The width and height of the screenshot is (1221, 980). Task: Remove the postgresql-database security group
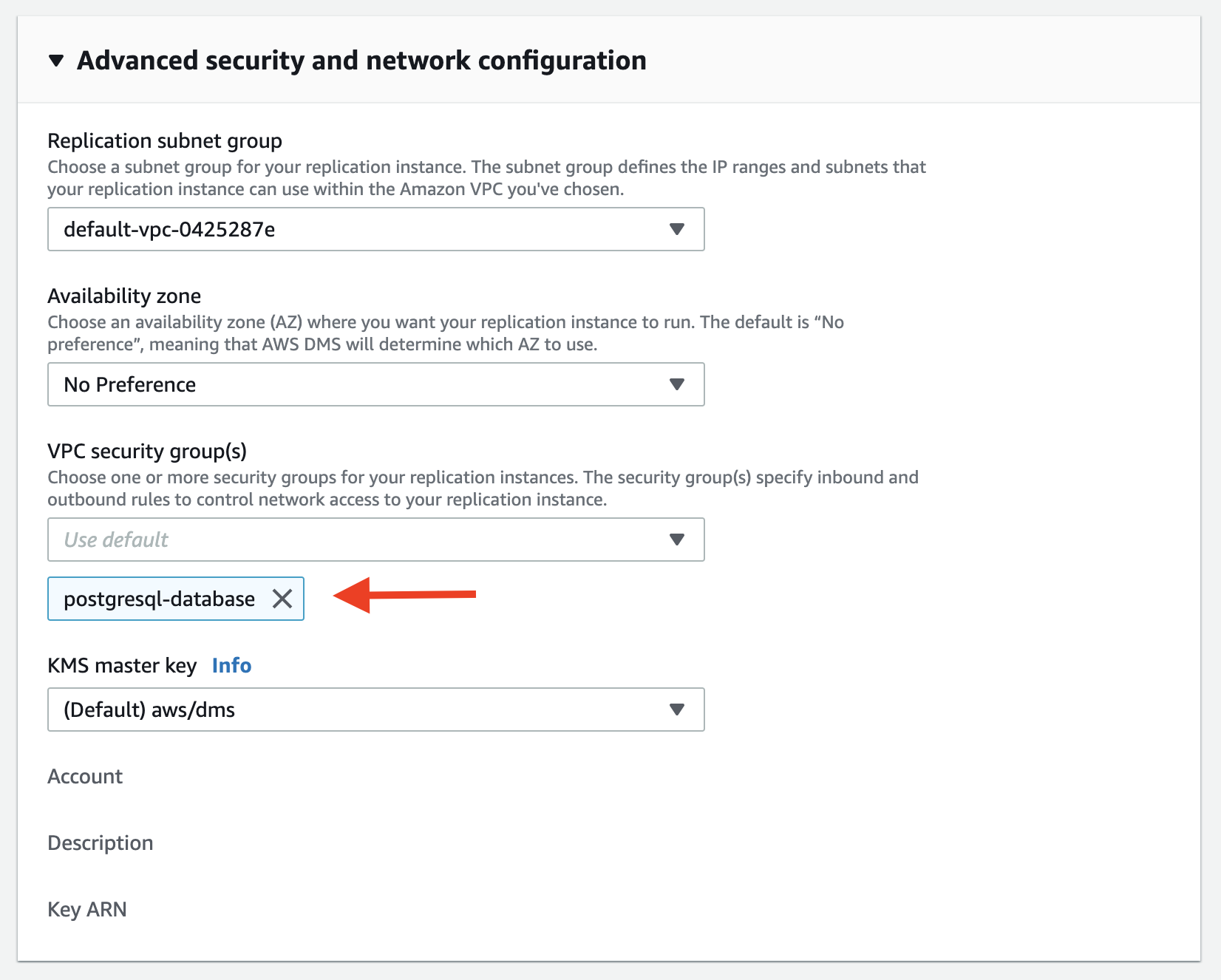tap(282, 599)
